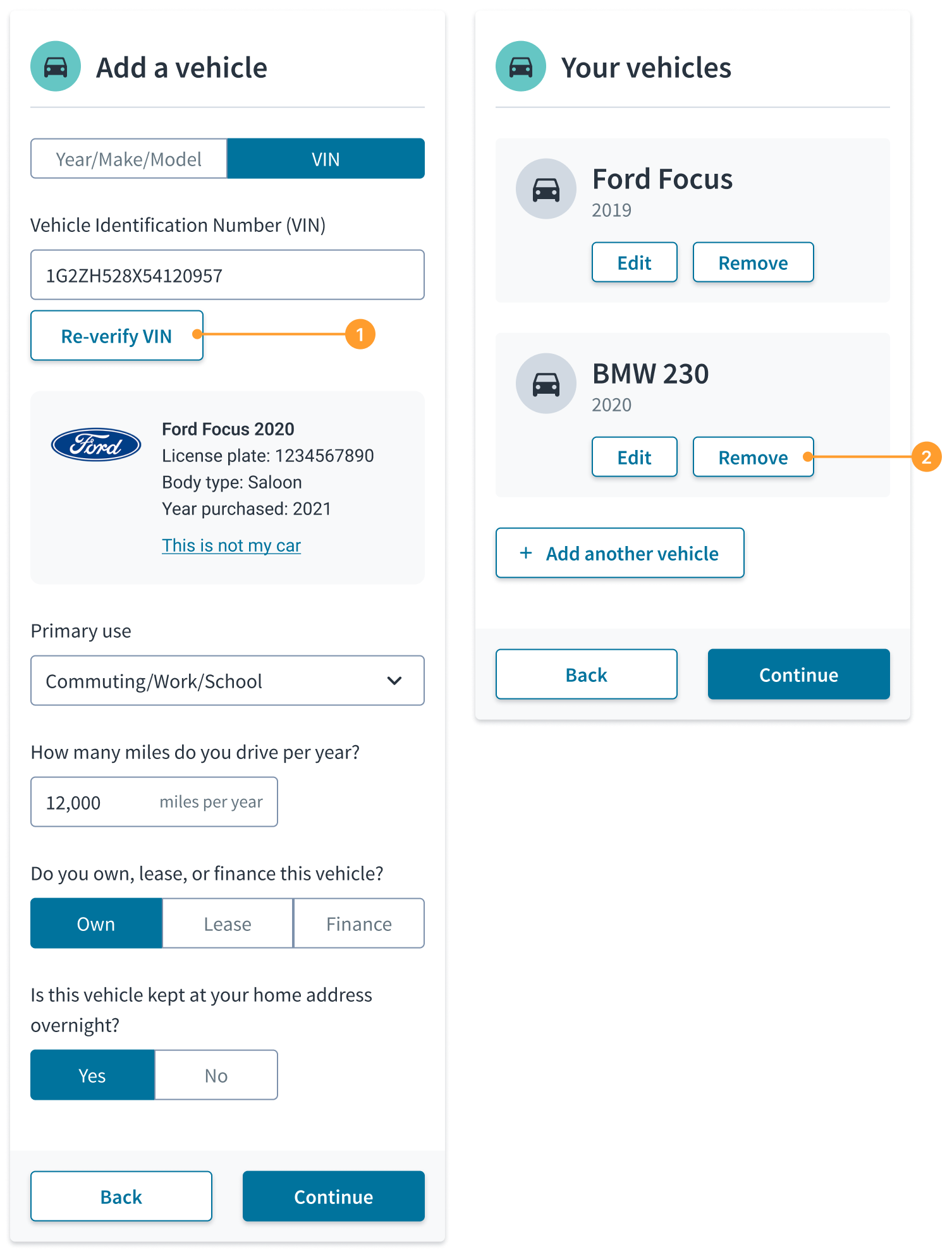952x1252 pixels.
Task: Click the orange annotation marker 1
Action: point(360,334)
